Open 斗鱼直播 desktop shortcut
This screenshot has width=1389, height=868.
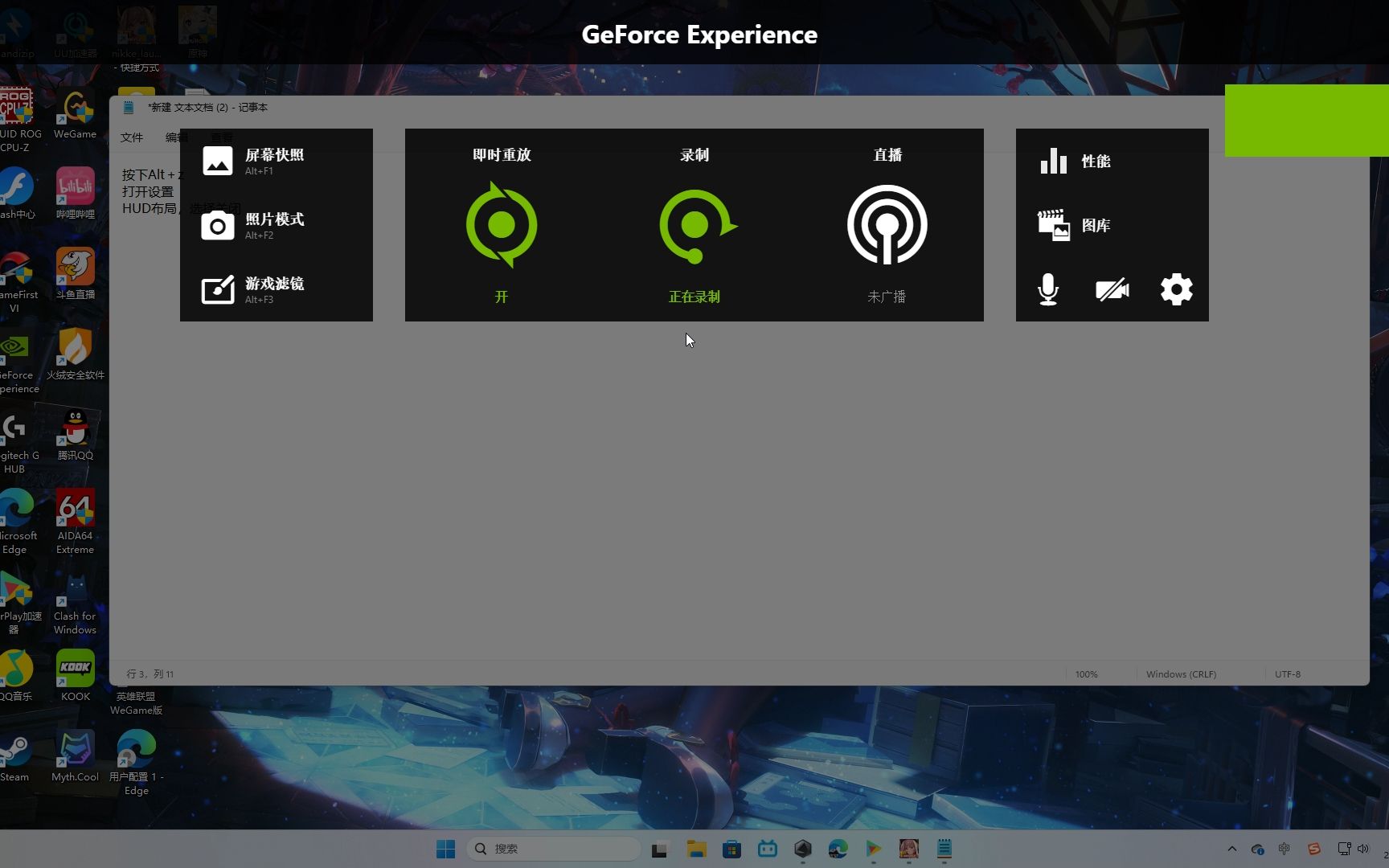[x=76, y=273]
